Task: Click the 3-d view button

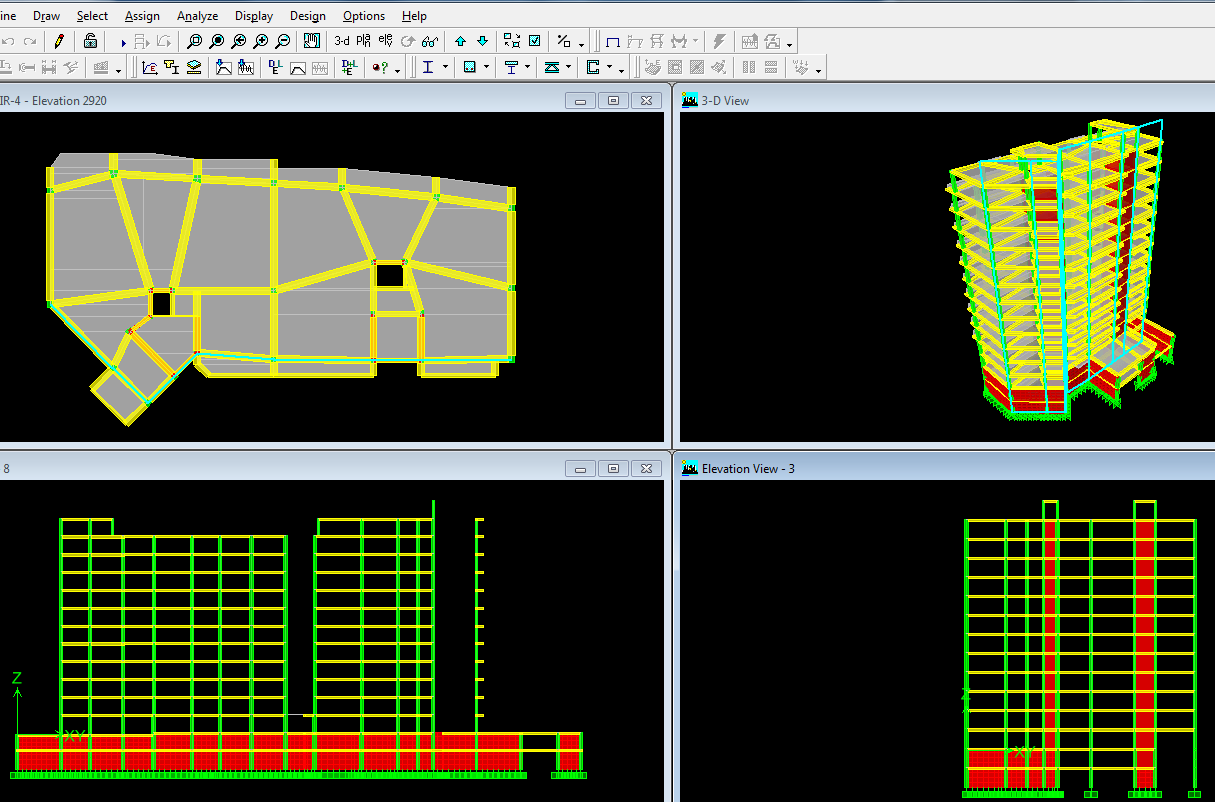Action: pos(342,41)
